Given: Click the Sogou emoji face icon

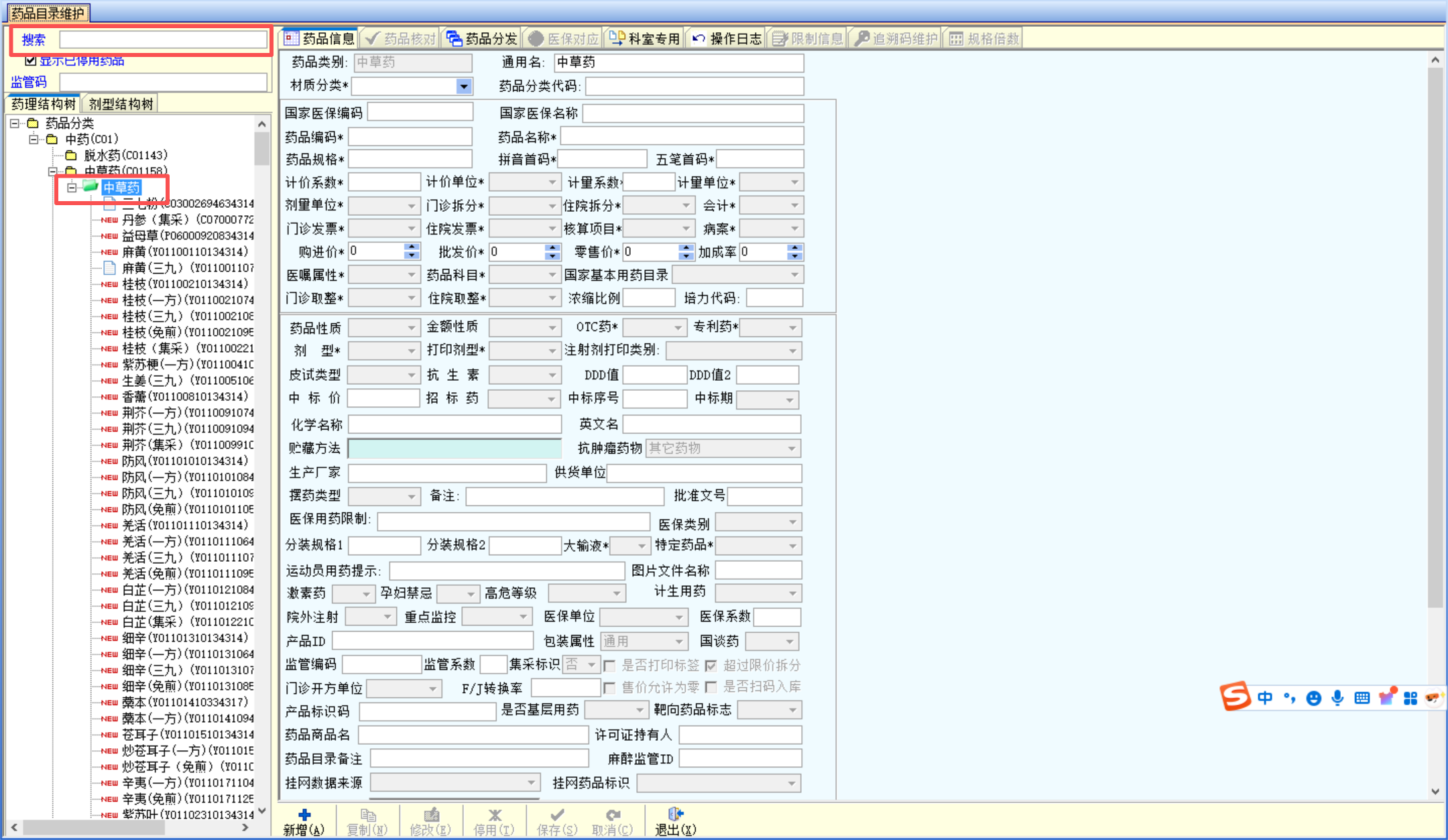Looking at the screenshot, I should pos(1313,698).
